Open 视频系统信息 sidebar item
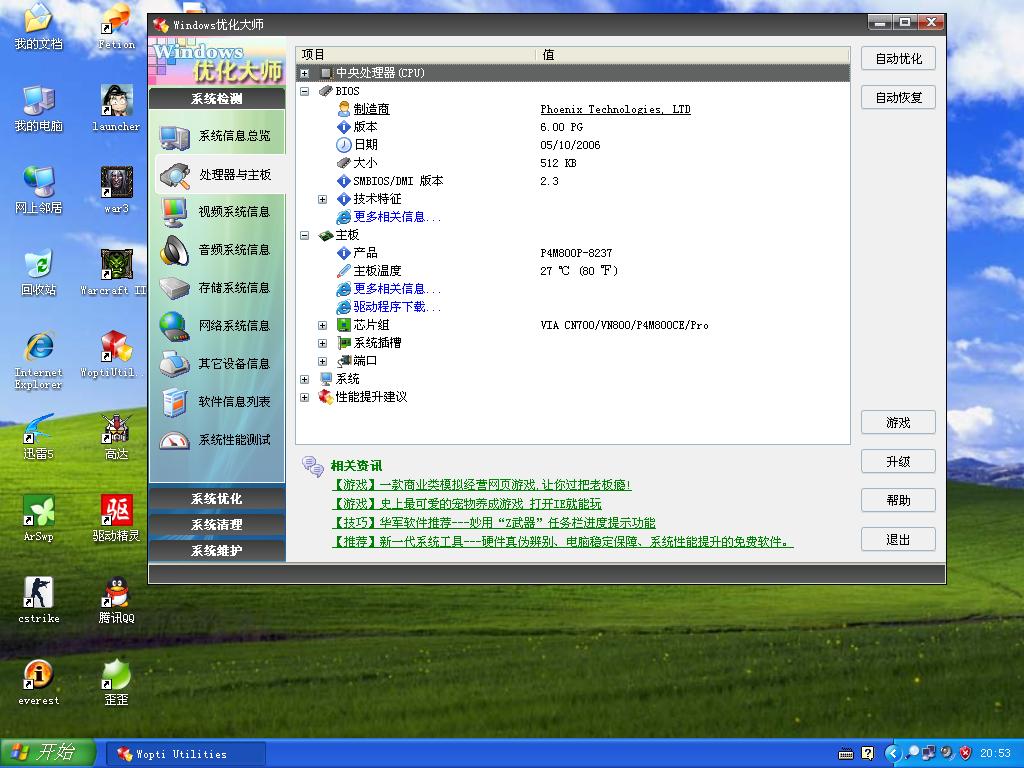 coord(217,212)
